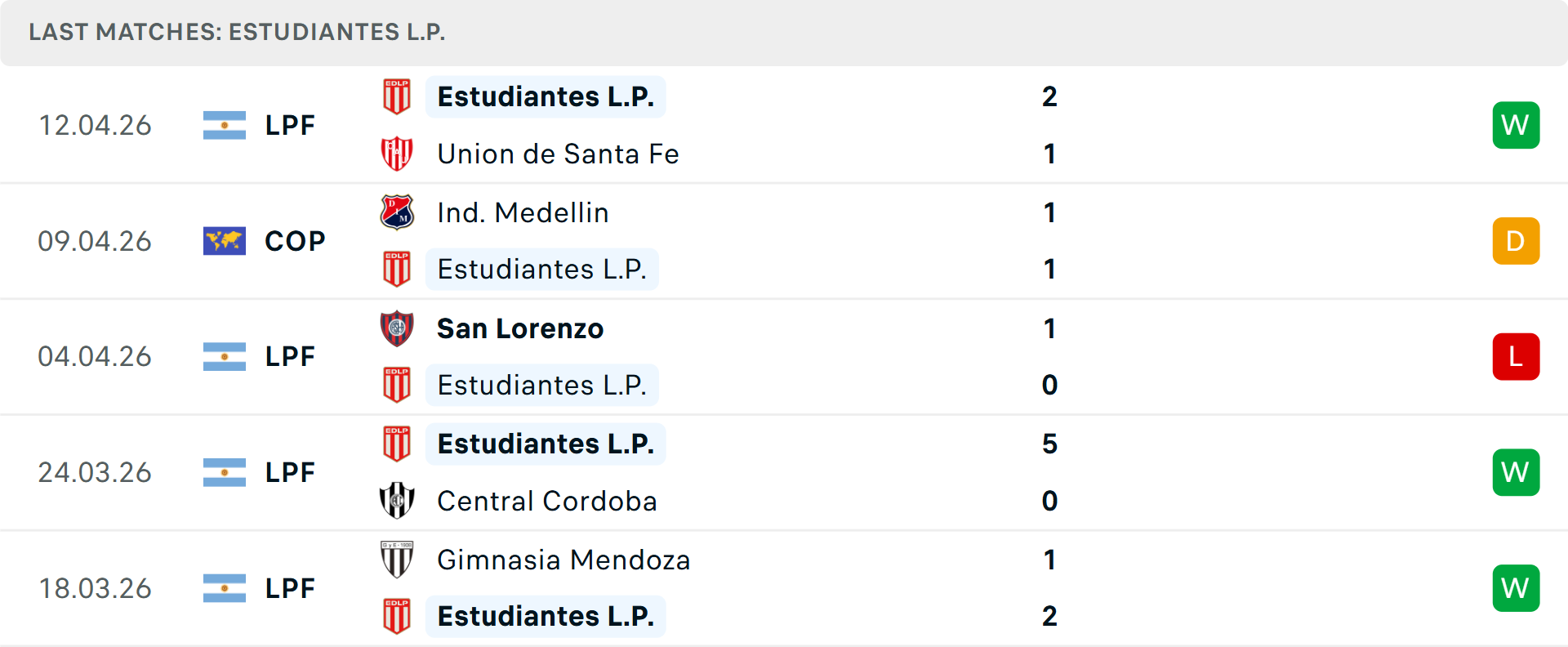The width and height of the screenshot is (1568, 647).
Task: Open Ind. Medellin team link
Action: (523, 212)
